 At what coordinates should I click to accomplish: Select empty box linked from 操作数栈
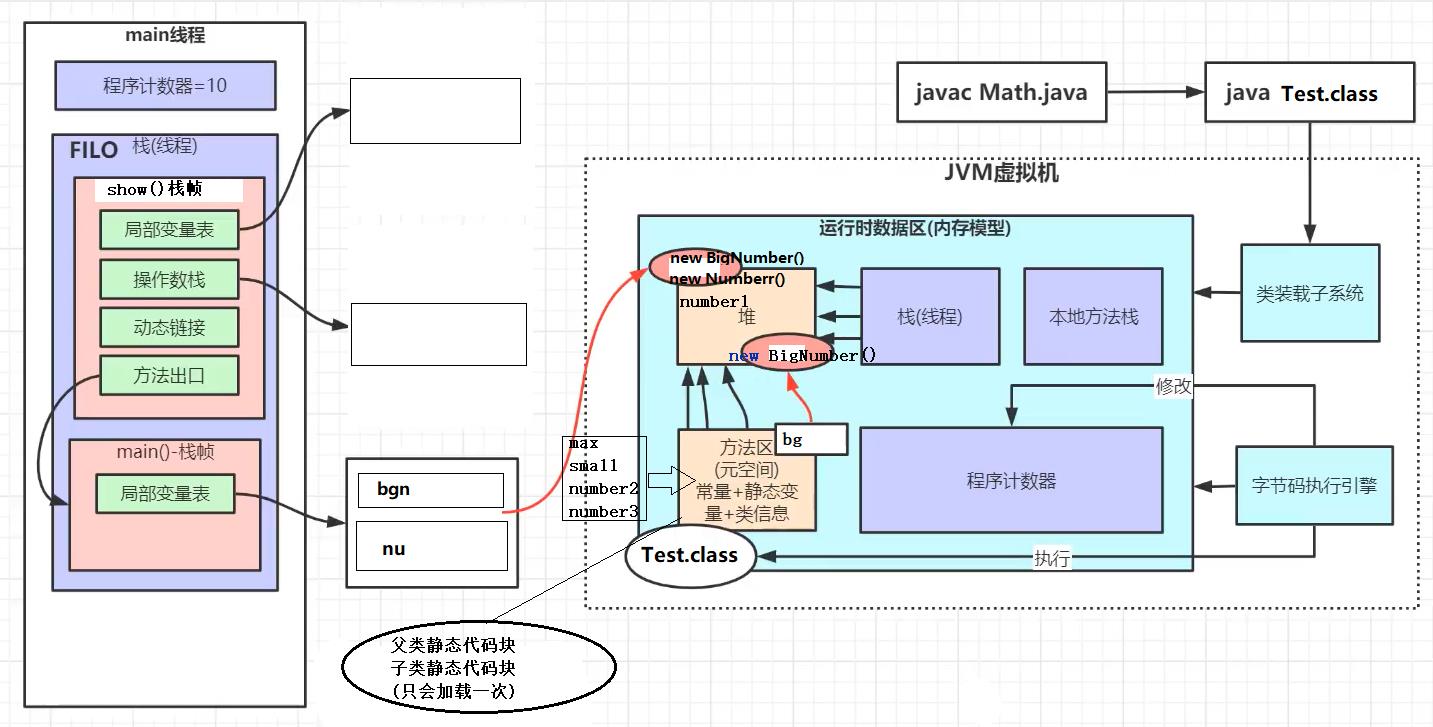coord(438,334)
